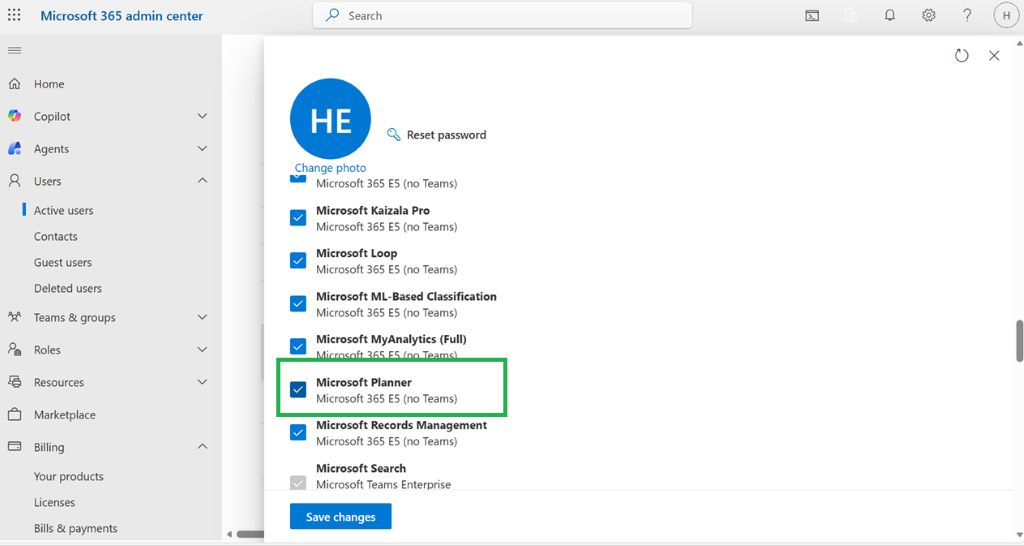Expand the Copilot menu chevron
1024x546 pixels.
(202, 116)
